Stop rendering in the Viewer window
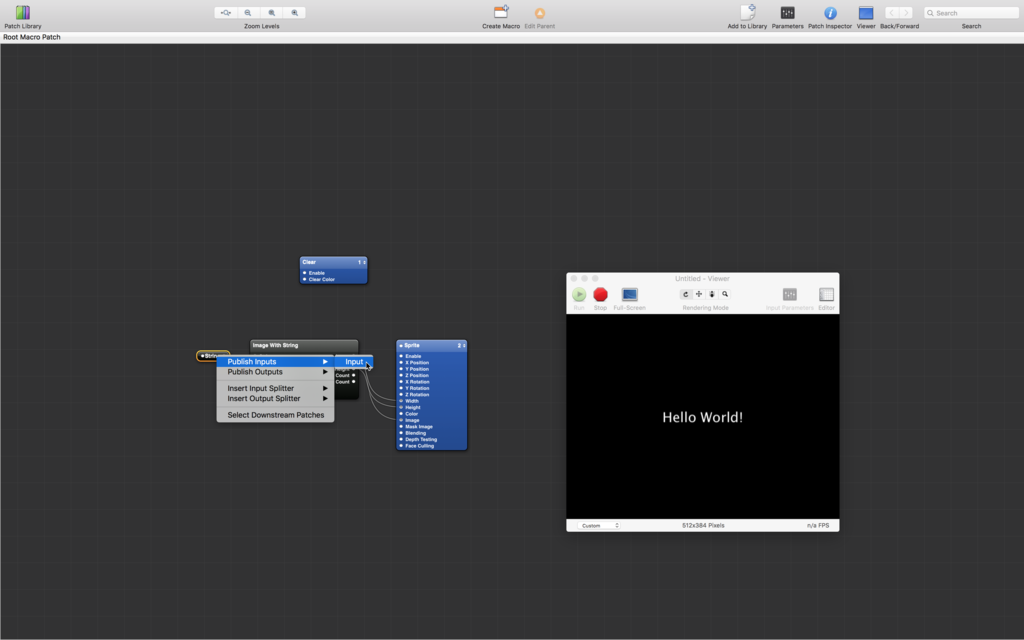Viewport: 1024px width, 640px height. [600, 295]
